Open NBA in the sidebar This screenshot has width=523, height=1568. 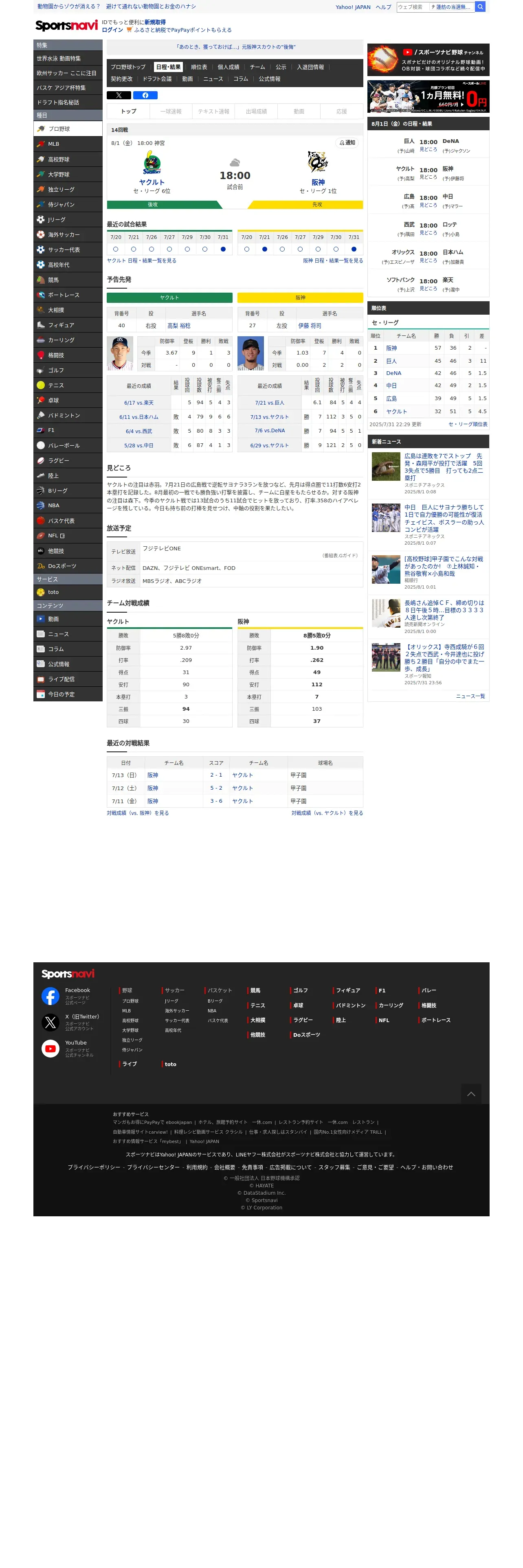coord(68,505)
